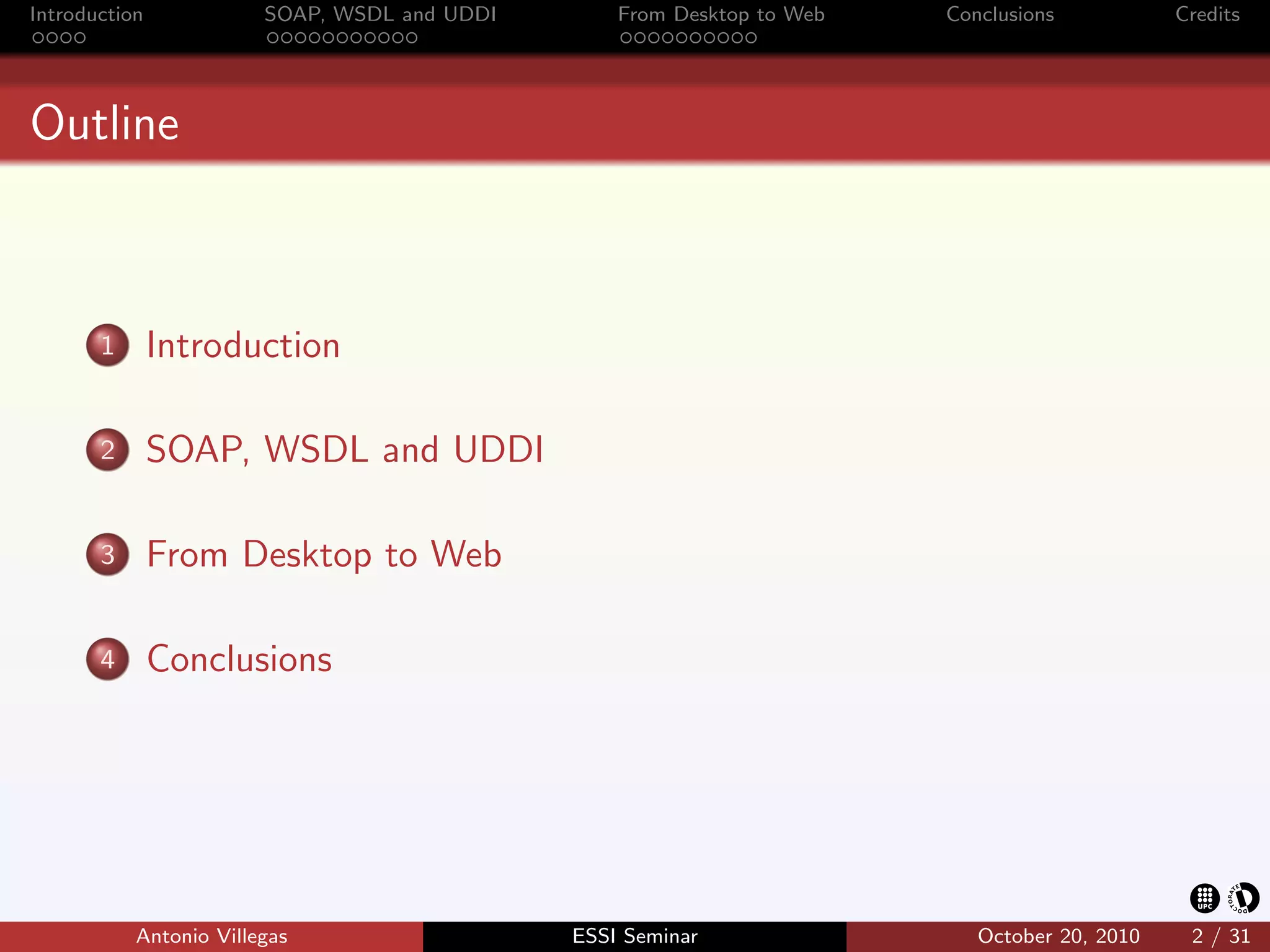Screen dimensions: 1270x952
Task: Jump to Conclusions in top navigation bar
Action: click(1000, 14)
